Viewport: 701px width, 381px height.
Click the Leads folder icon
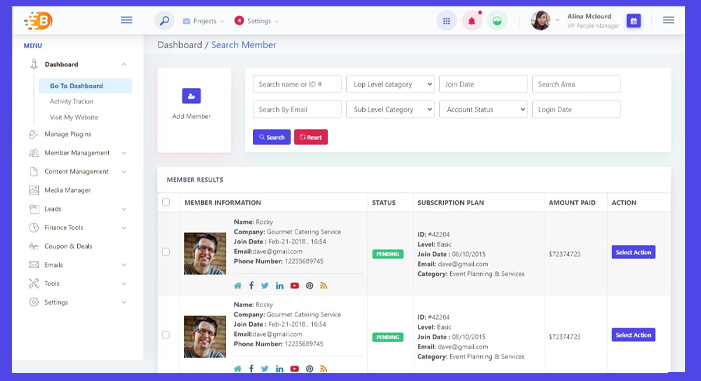(34, 209)
